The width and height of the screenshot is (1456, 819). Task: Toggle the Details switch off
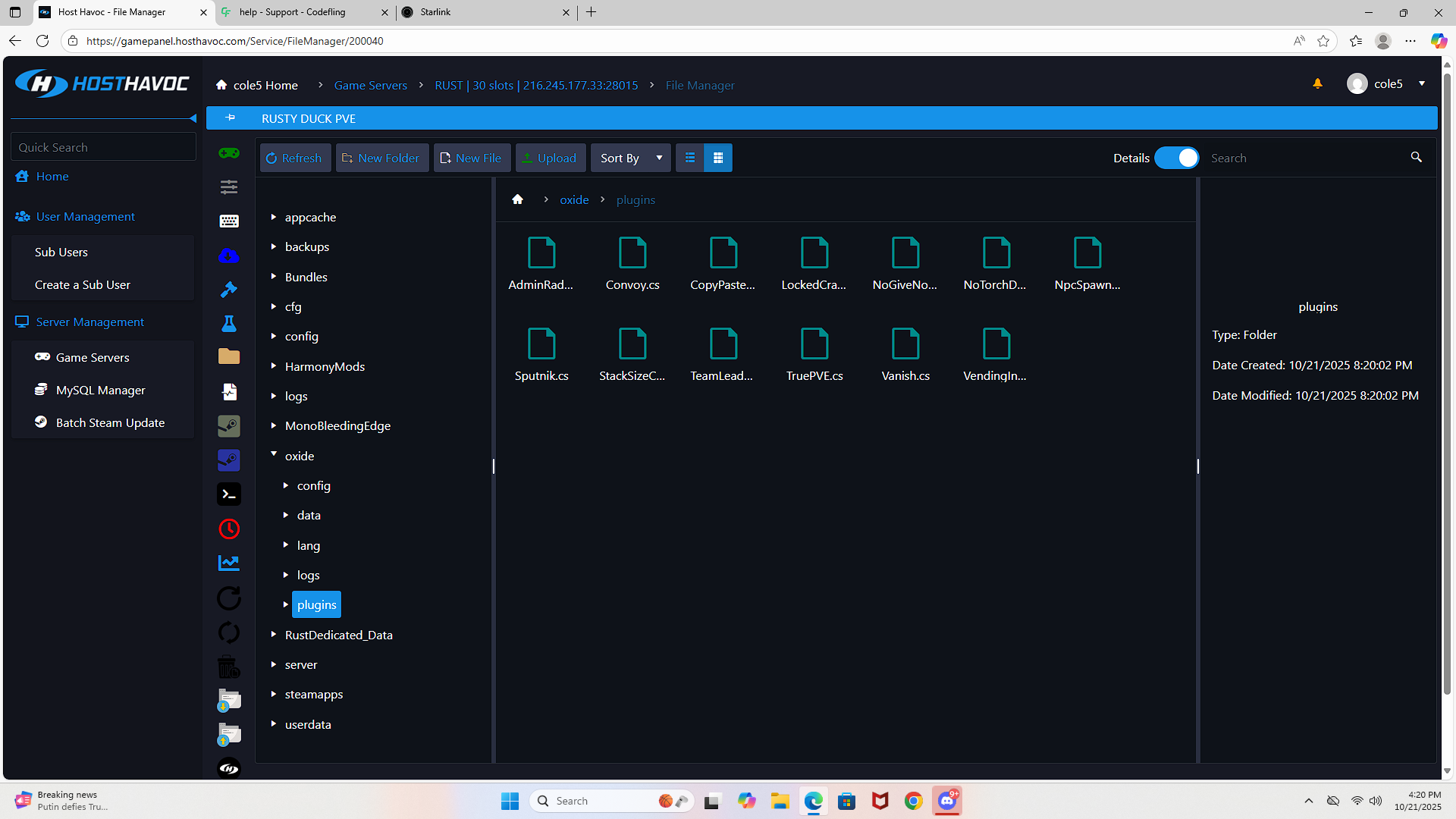[1177, 158]
